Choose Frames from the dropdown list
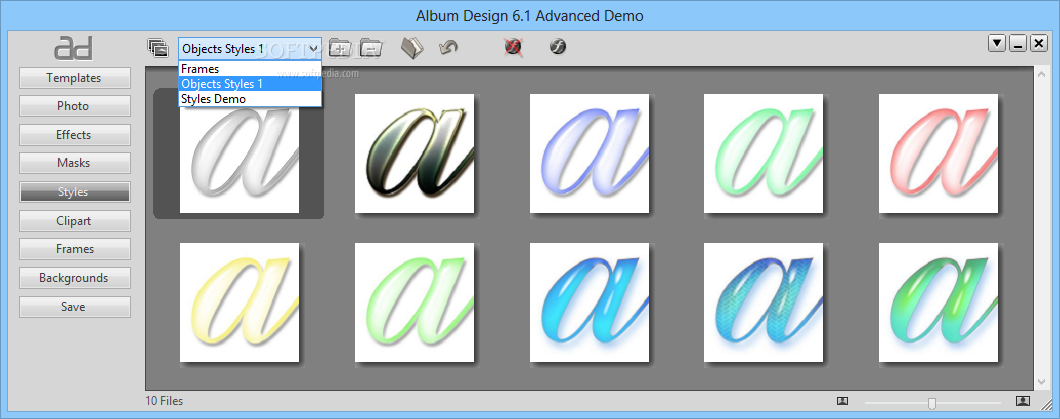 tap(249, 69)
